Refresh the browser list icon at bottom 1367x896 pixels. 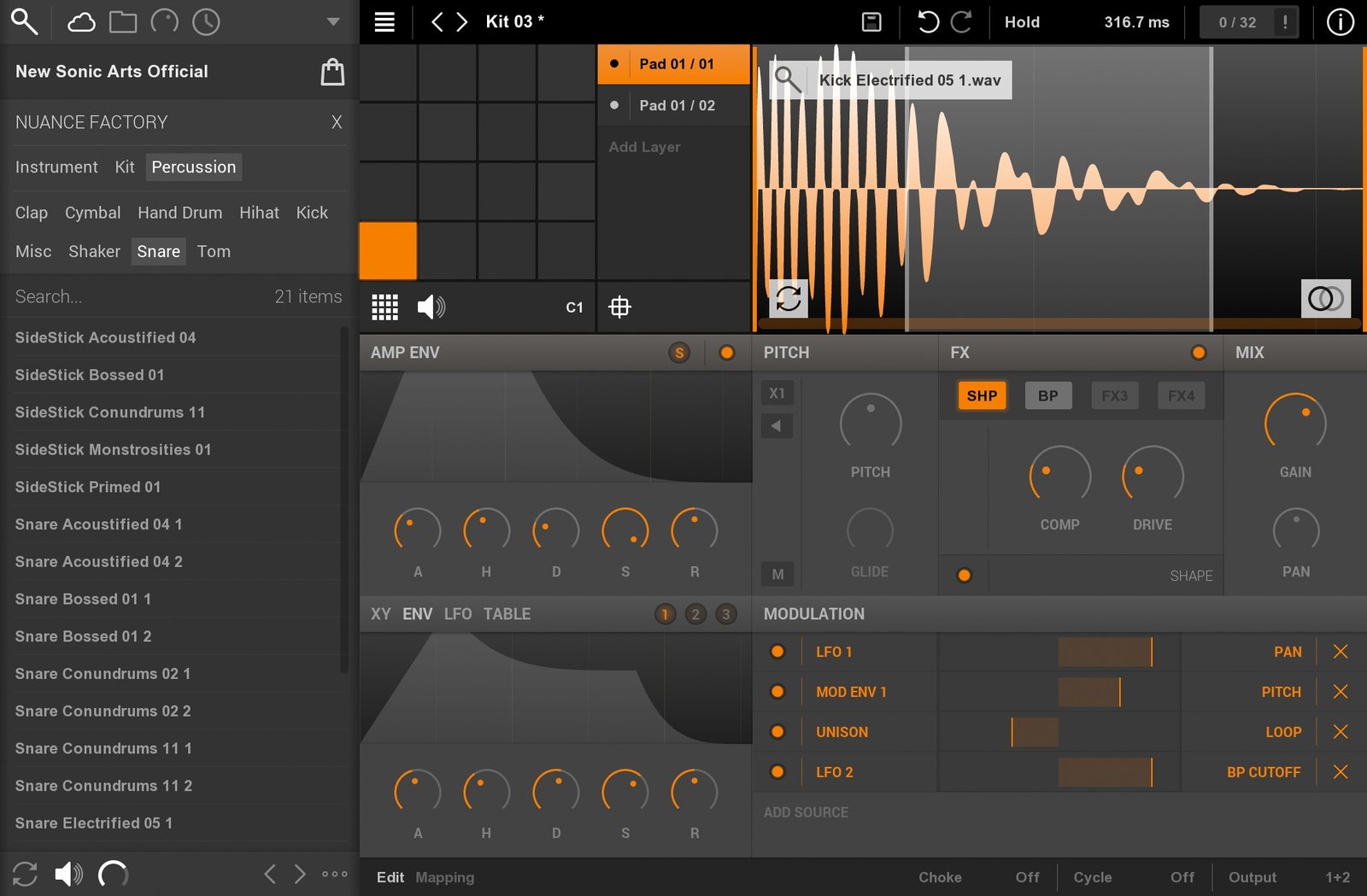pos(25,874)
